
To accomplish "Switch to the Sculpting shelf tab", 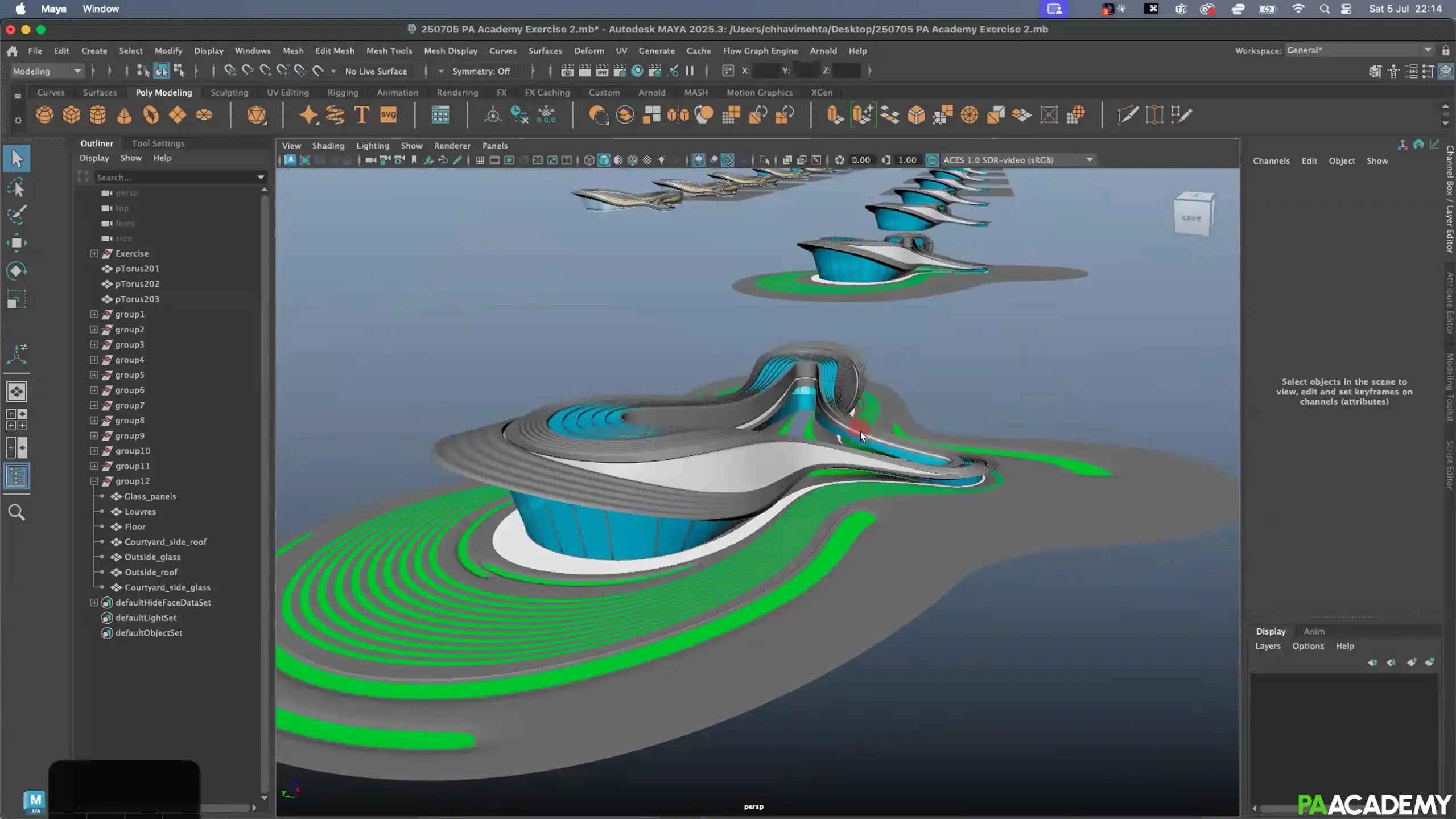I will [x=229, y=92].
